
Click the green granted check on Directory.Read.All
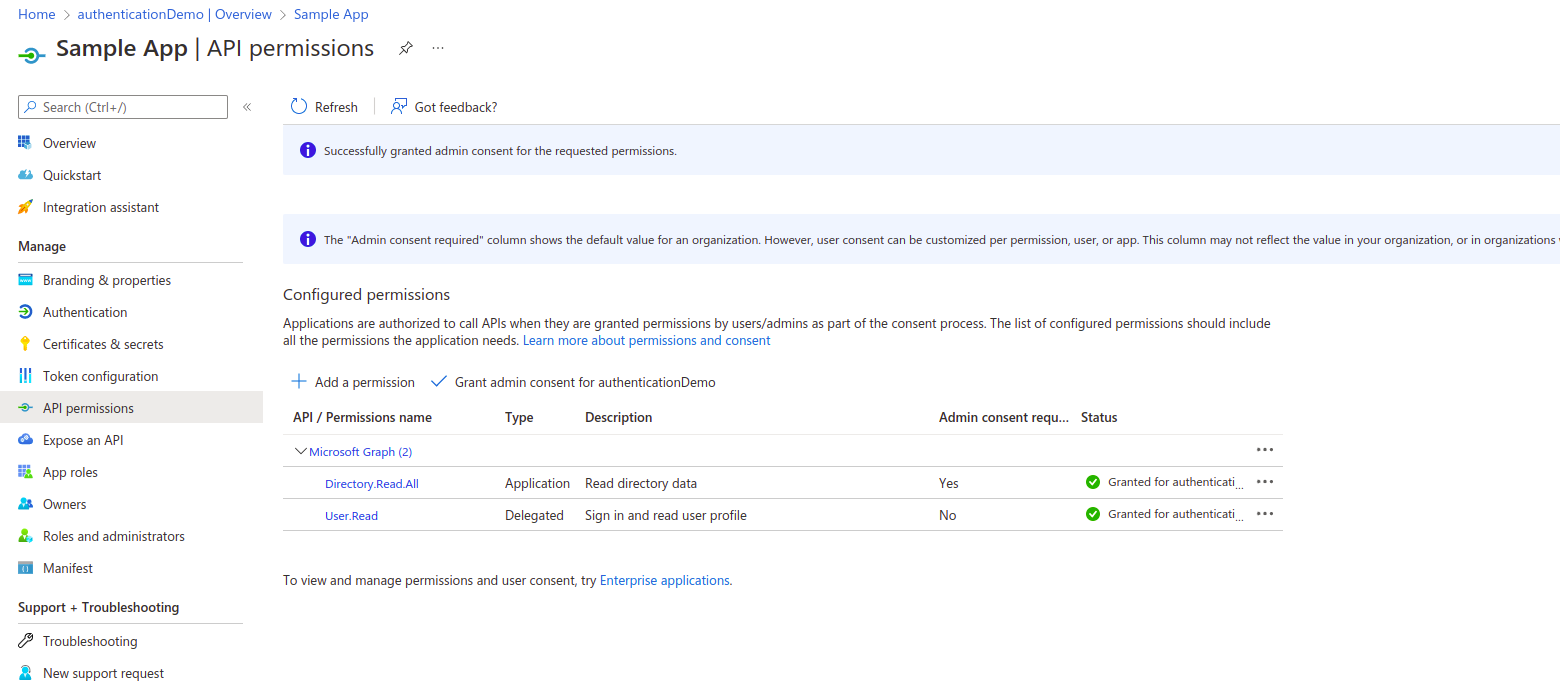(1093, 482)
